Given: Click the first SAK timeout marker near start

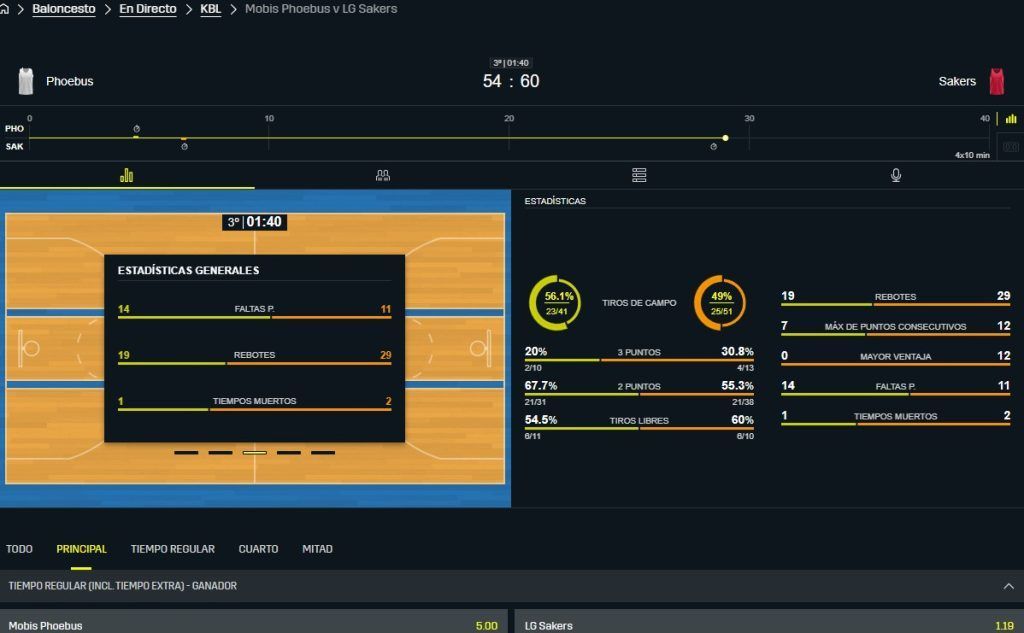Looking at the screenshot, I should 184,146.
